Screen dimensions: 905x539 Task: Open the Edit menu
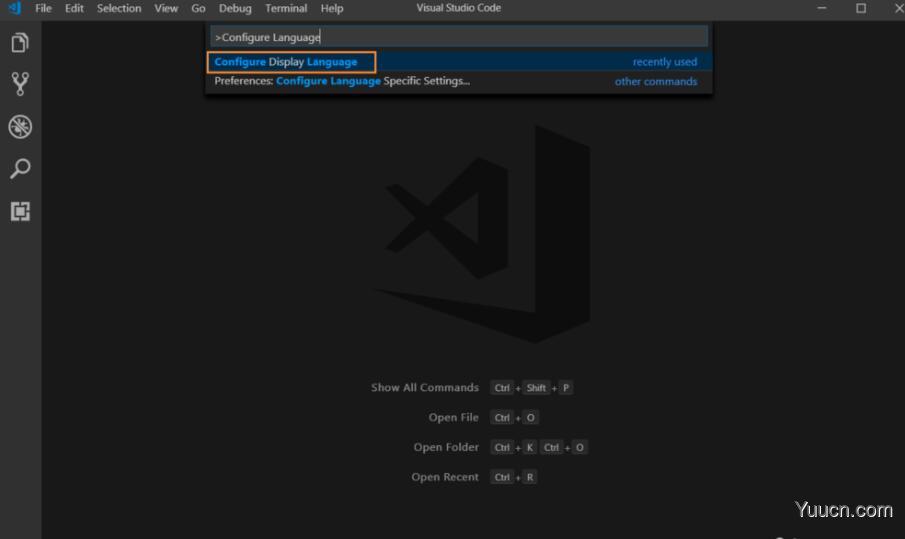pyautogui.click(x=74, y=8)
